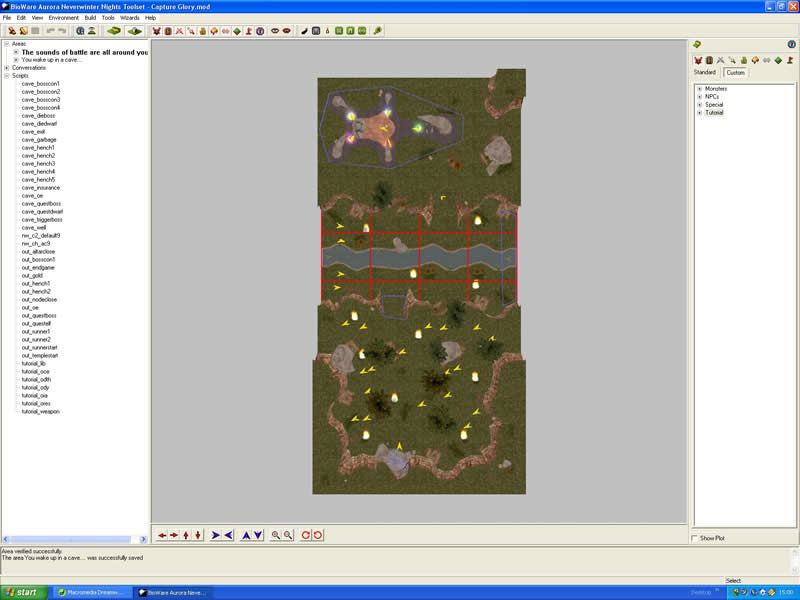Click the Redo arrow in the main toolbar

tap(62, 31)
